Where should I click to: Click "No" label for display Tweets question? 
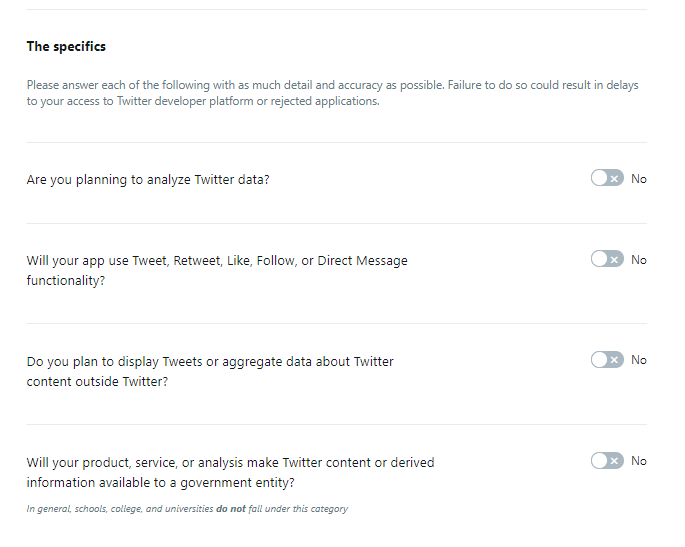point(639,360)
